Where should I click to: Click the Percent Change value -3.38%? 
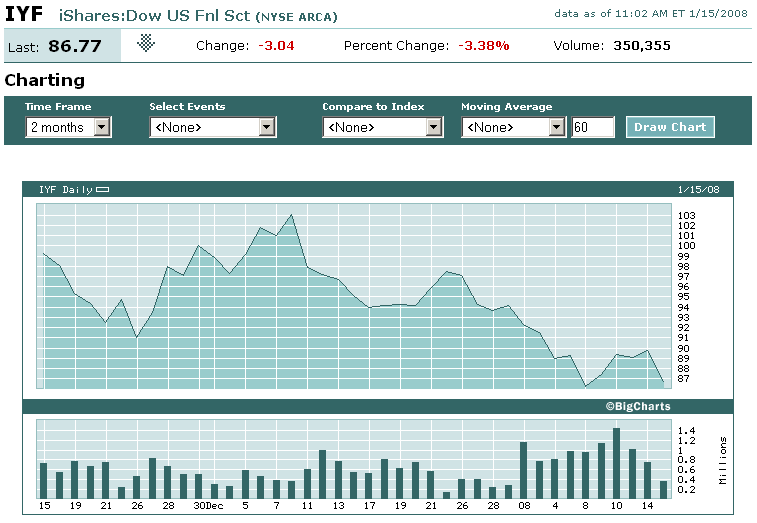(x=484, y=46)
